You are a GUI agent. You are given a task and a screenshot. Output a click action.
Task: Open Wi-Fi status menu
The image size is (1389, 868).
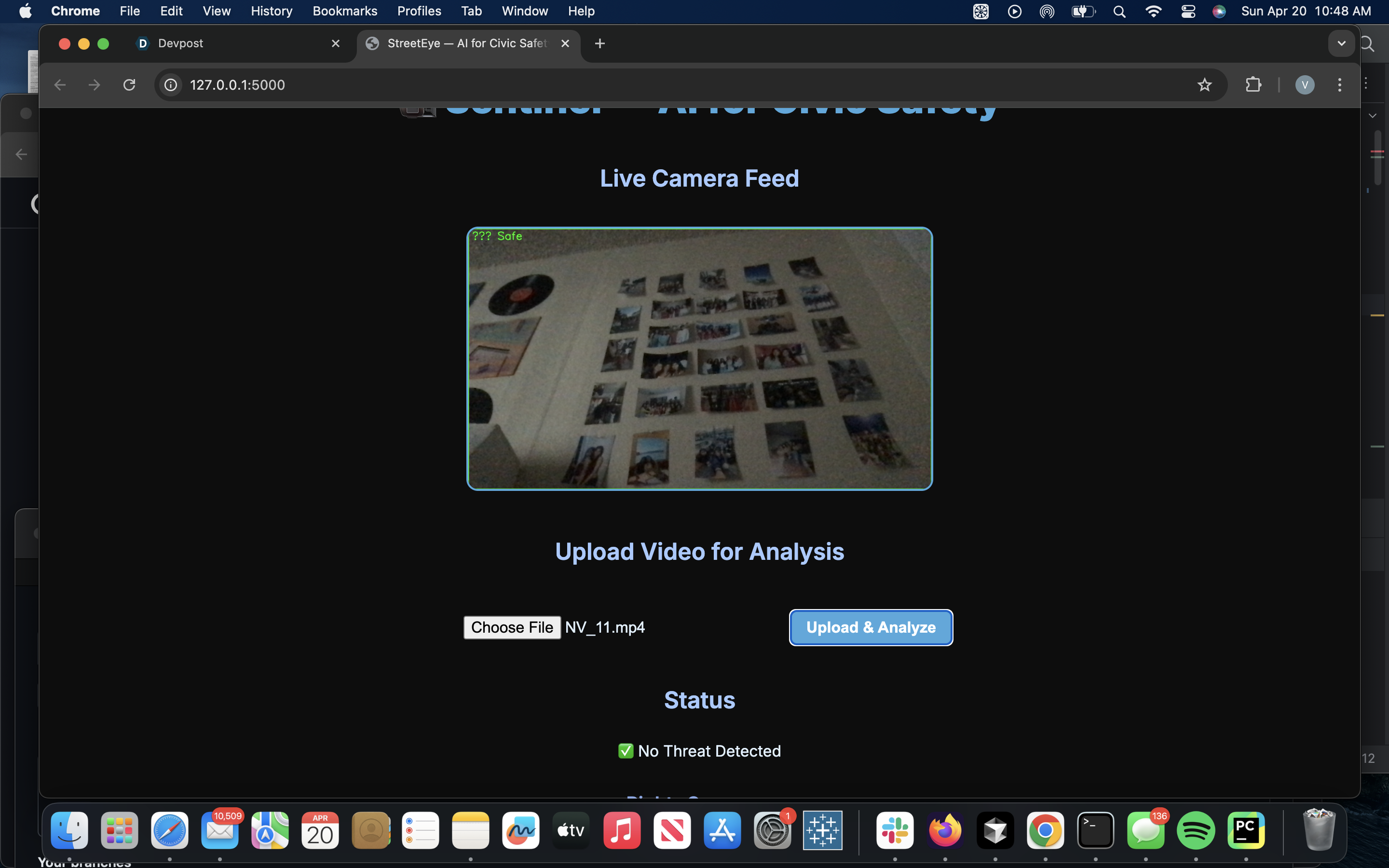(1153, 11)
